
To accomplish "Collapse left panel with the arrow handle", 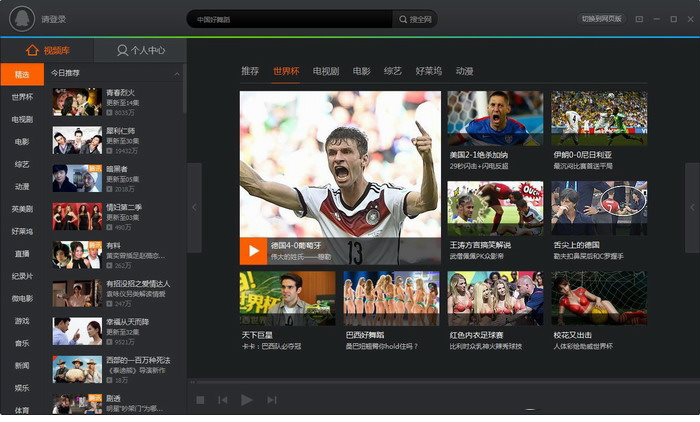I will click(194, 208).
